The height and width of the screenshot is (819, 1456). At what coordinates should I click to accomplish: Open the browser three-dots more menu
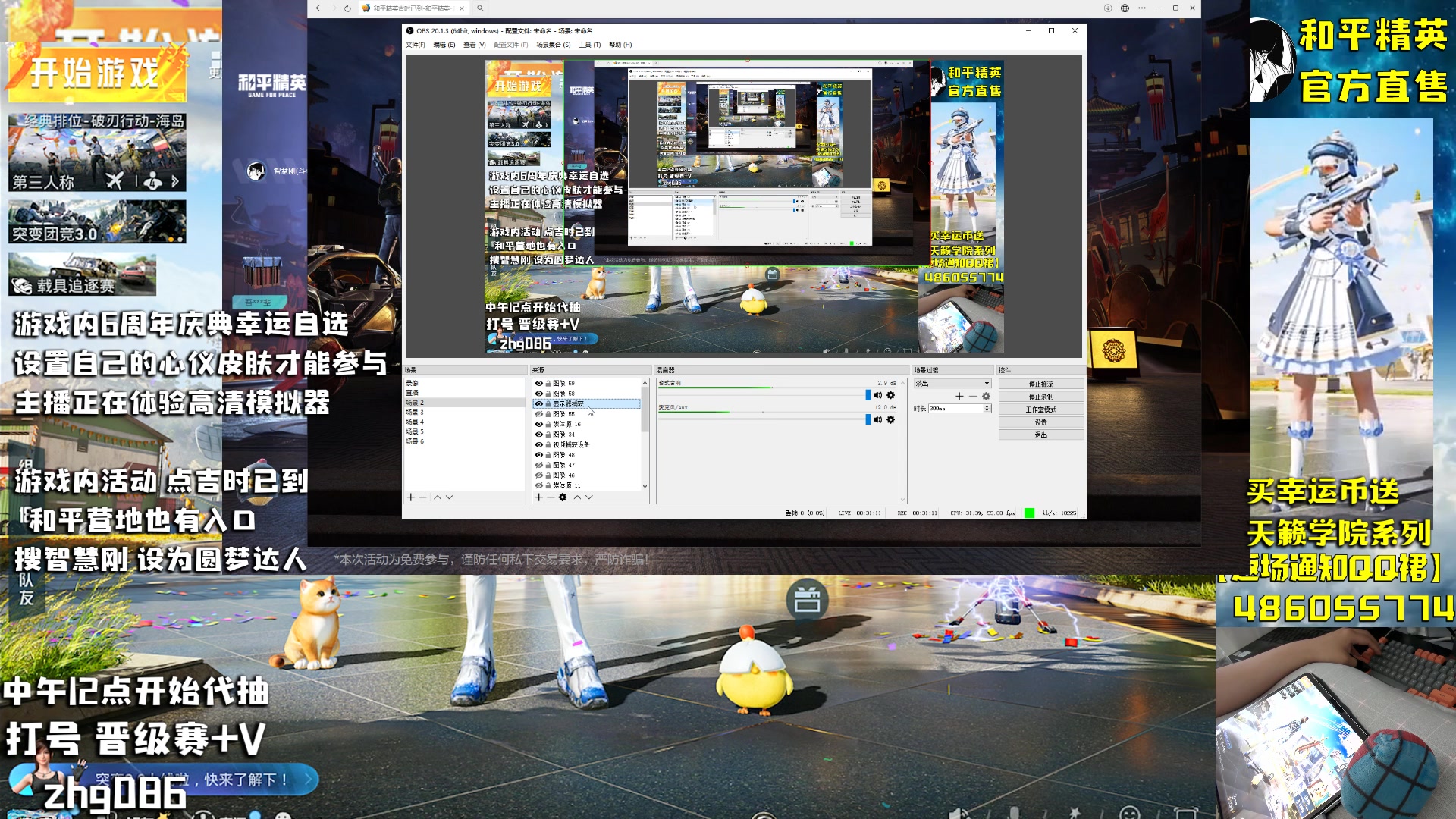coord(1142,8)
